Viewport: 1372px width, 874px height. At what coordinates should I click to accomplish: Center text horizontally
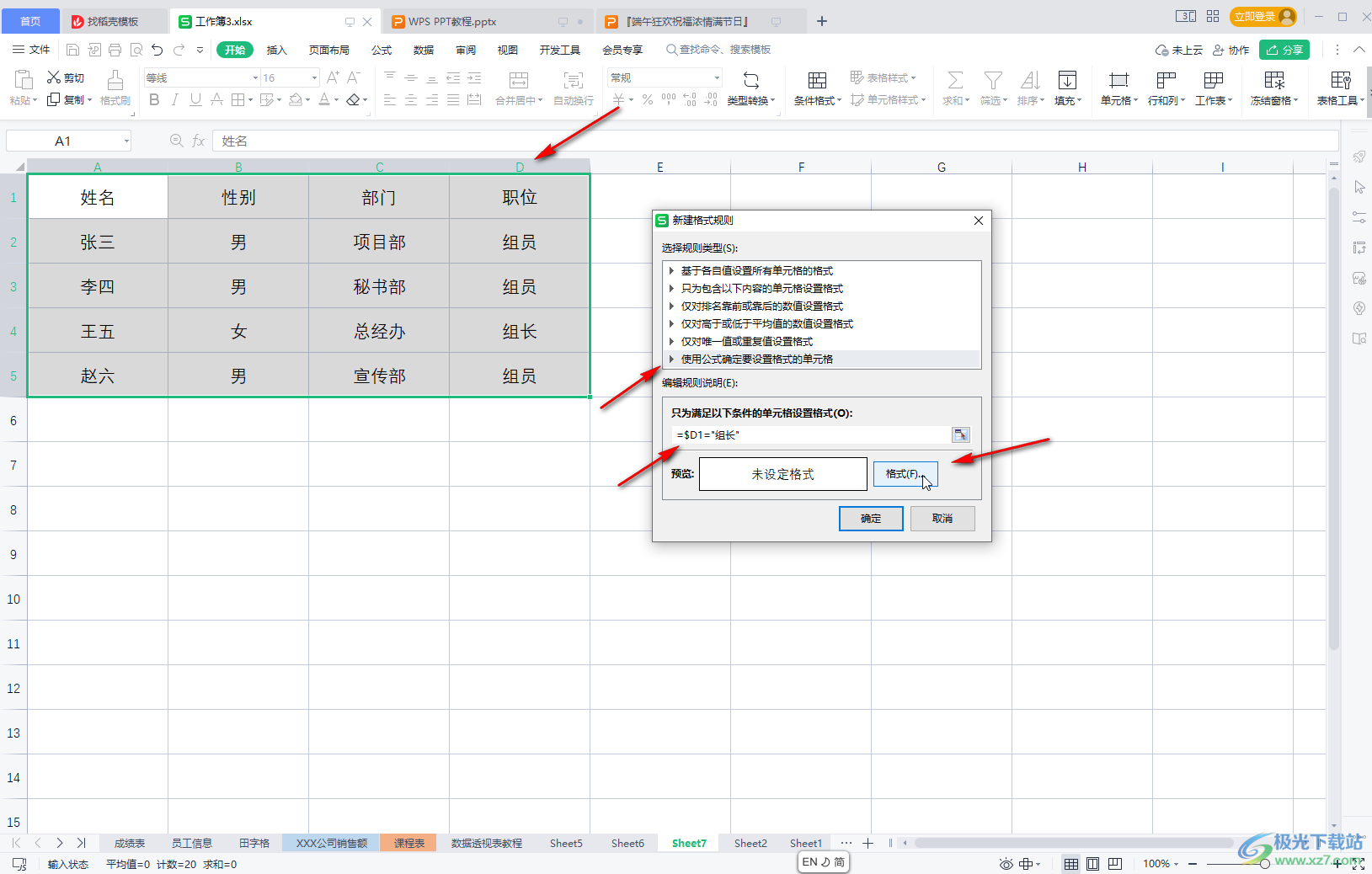(x=411, y=100)
